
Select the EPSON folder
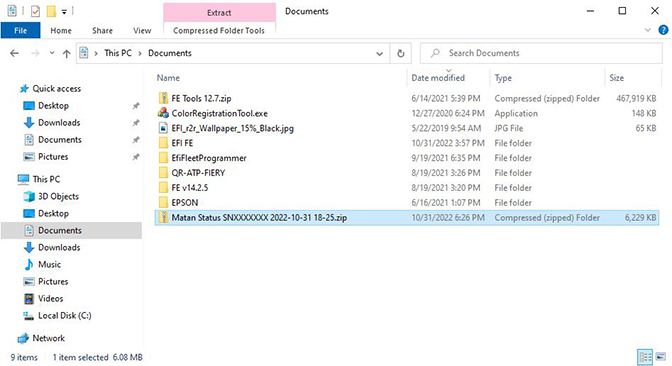tap(185, 203)
